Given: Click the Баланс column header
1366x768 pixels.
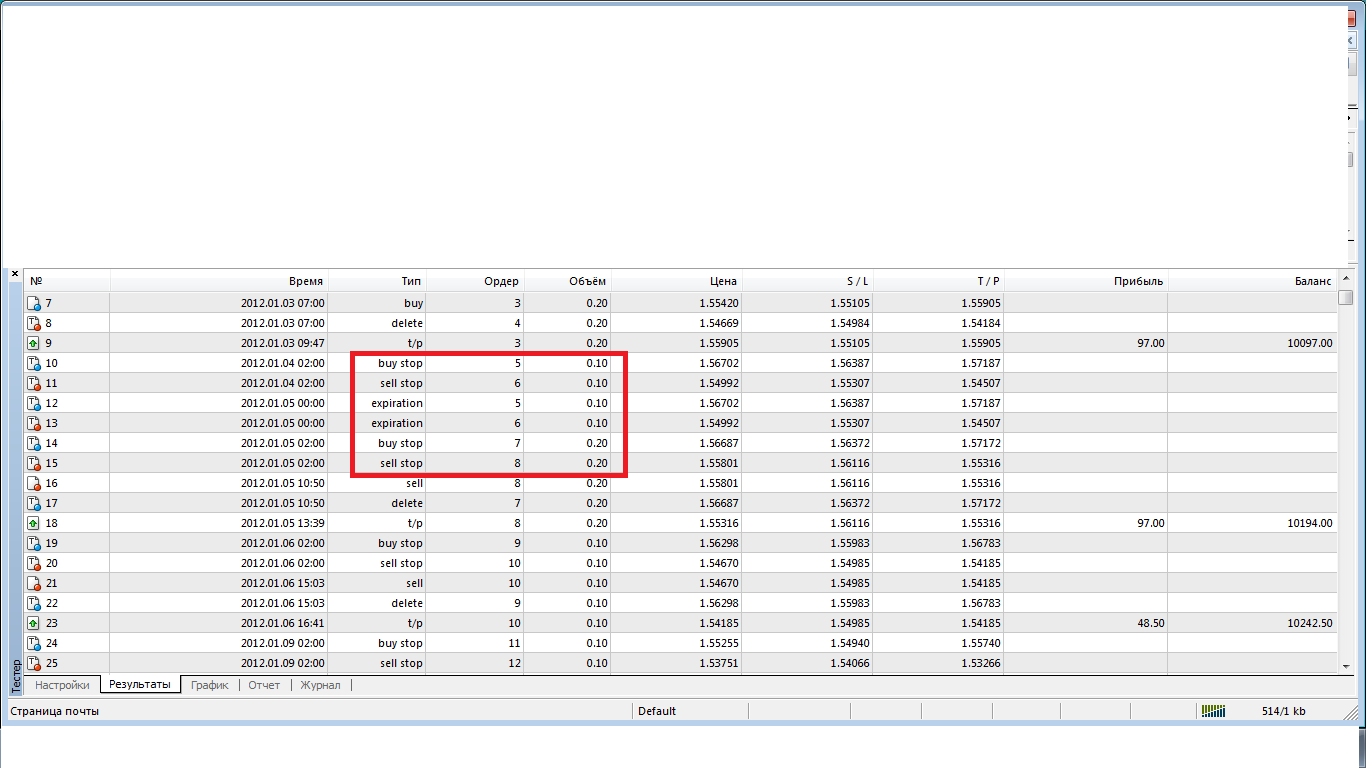Looking at the screenshot, I should [1252, 281].
